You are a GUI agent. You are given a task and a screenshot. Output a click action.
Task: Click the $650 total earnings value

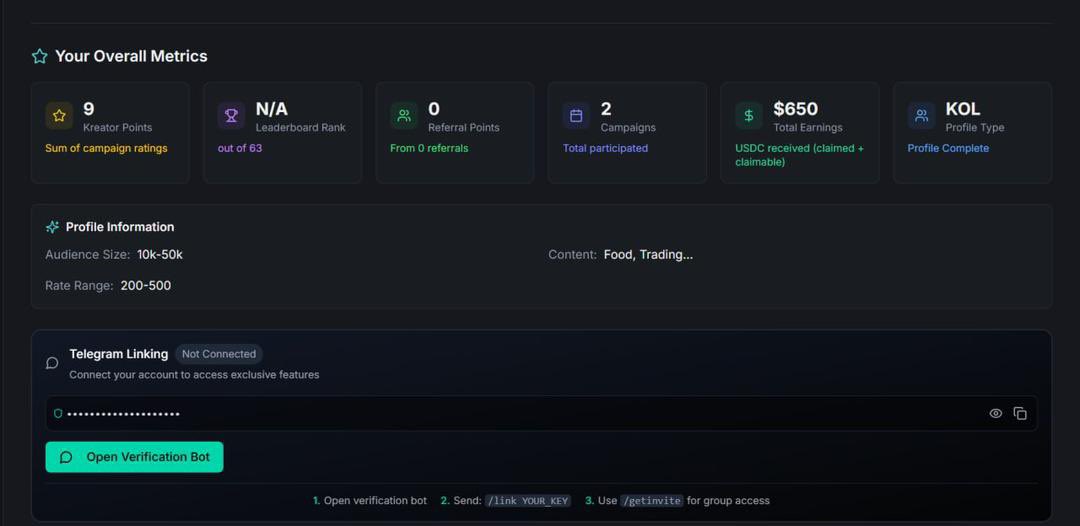pyautogui.click(x=796, y=109)
